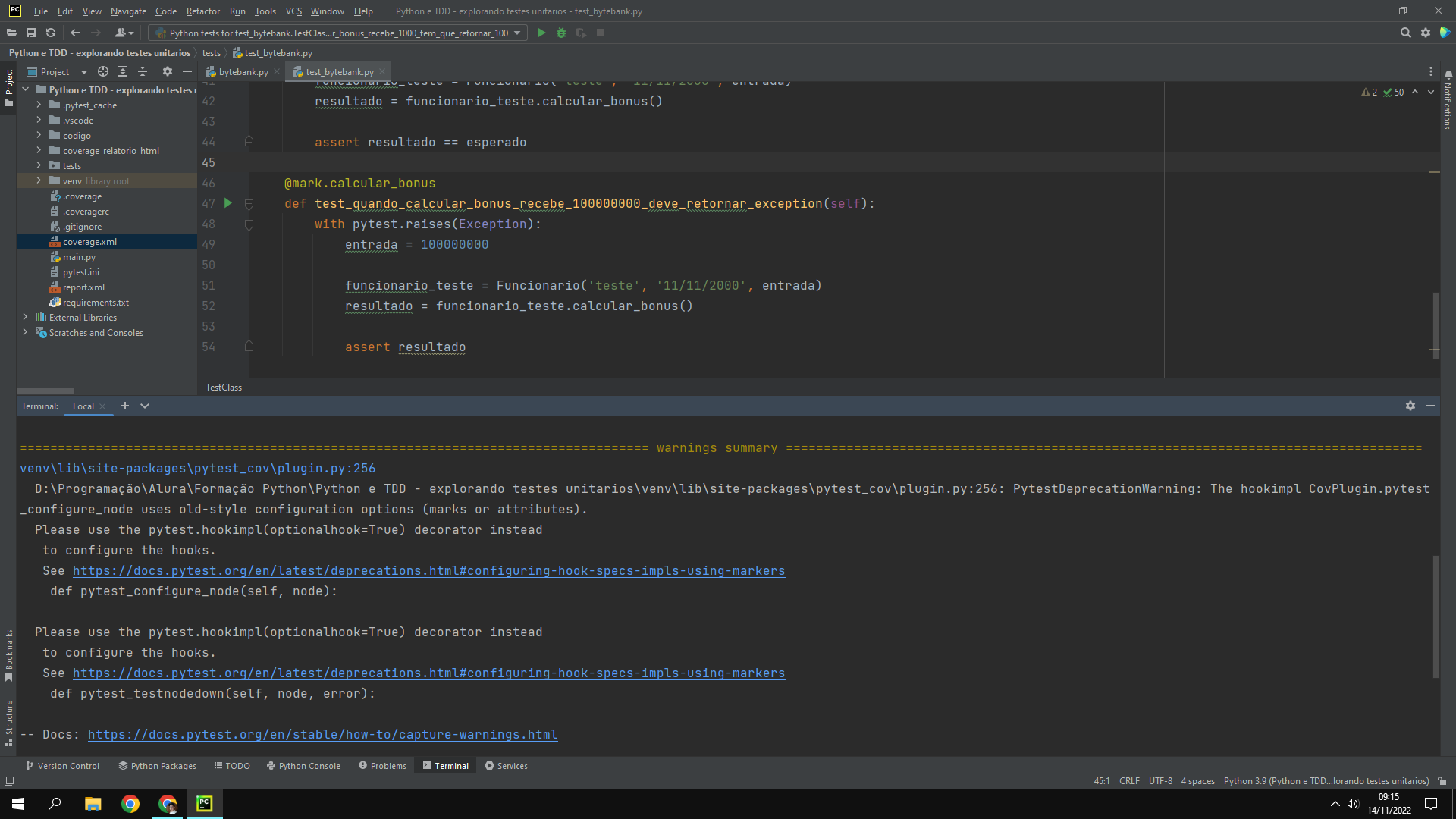The image size is (1456, 819).
Task: Open the capture-warnings docs link
Action: (x=322, y=734)
